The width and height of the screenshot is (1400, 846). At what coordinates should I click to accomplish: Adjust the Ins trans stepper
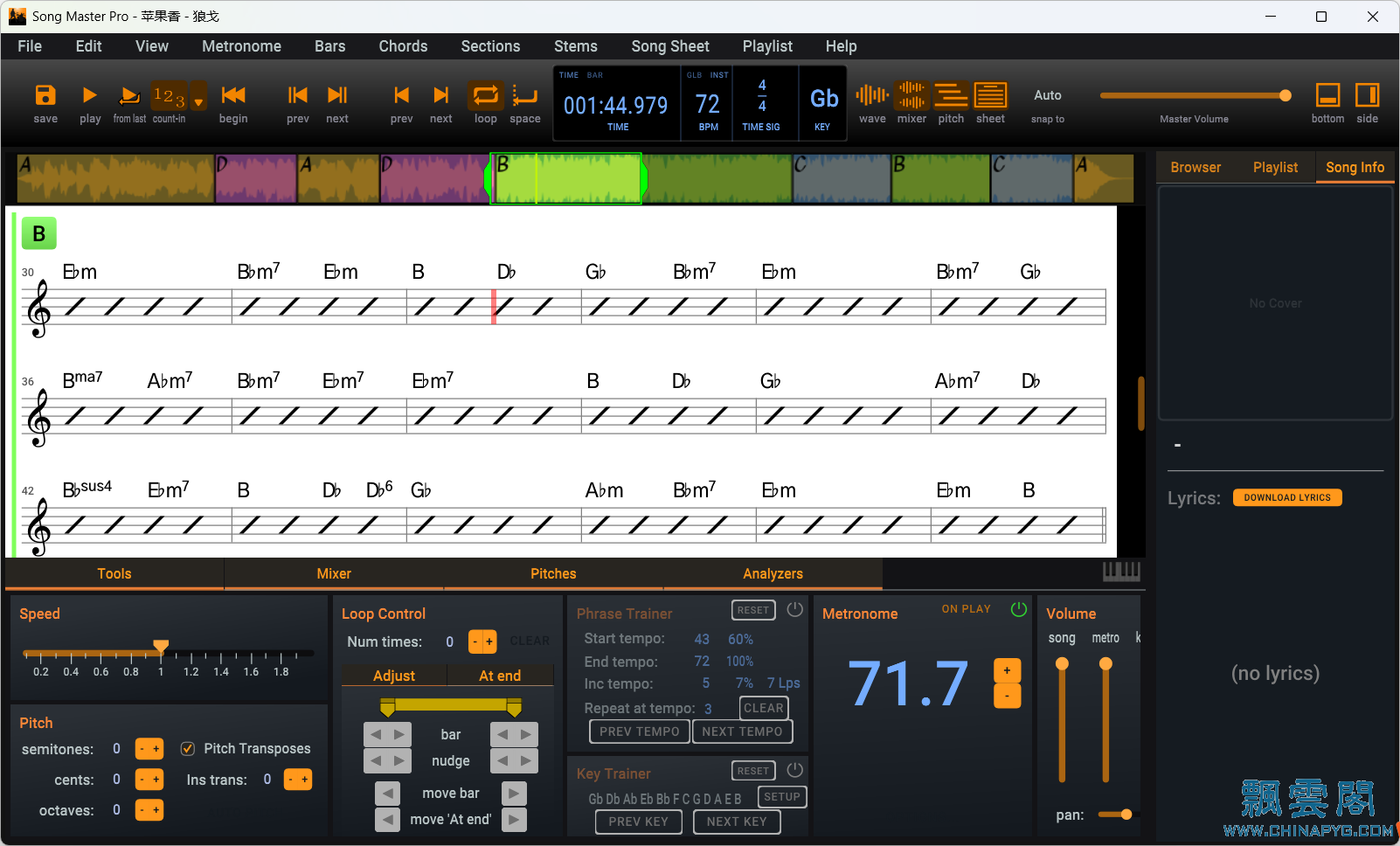298,780
